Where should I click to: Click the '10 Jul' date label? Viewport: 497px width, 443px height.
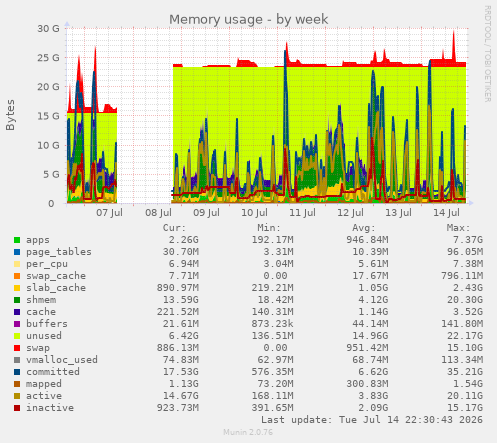coord(254,213)
